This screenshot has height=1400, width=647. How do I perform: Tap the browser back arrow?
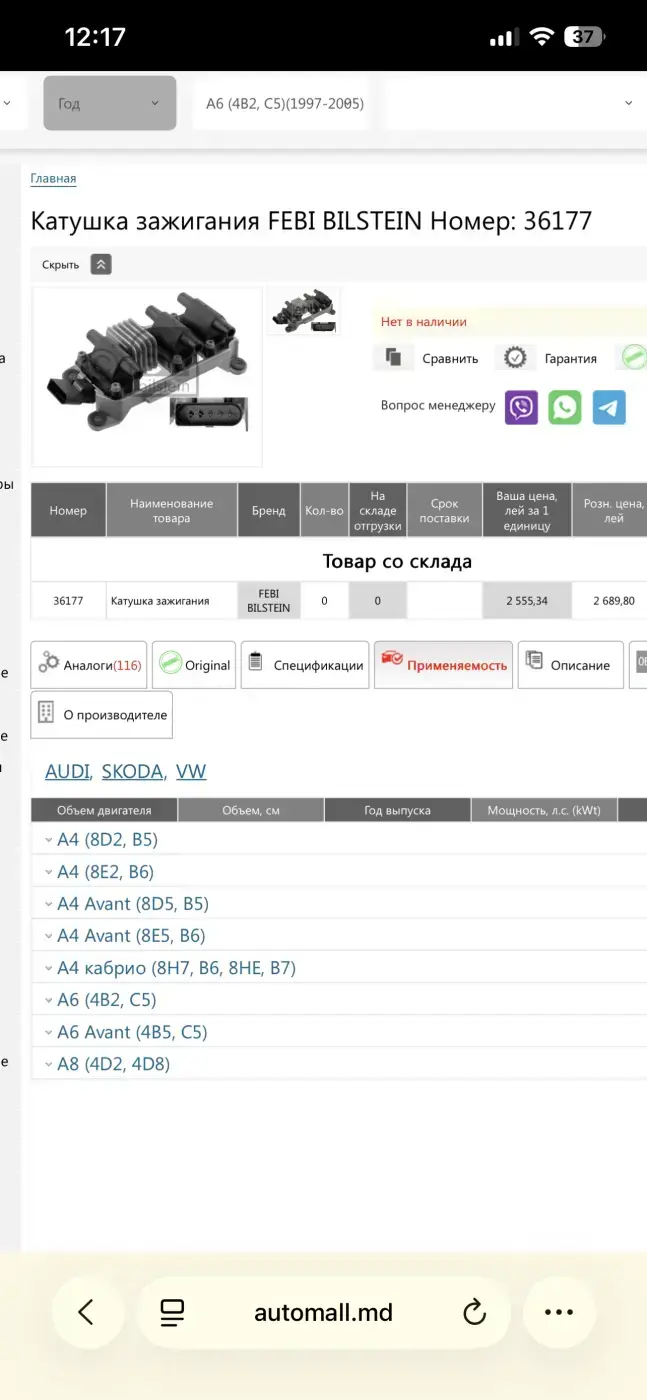click(x=87, y=1312)
